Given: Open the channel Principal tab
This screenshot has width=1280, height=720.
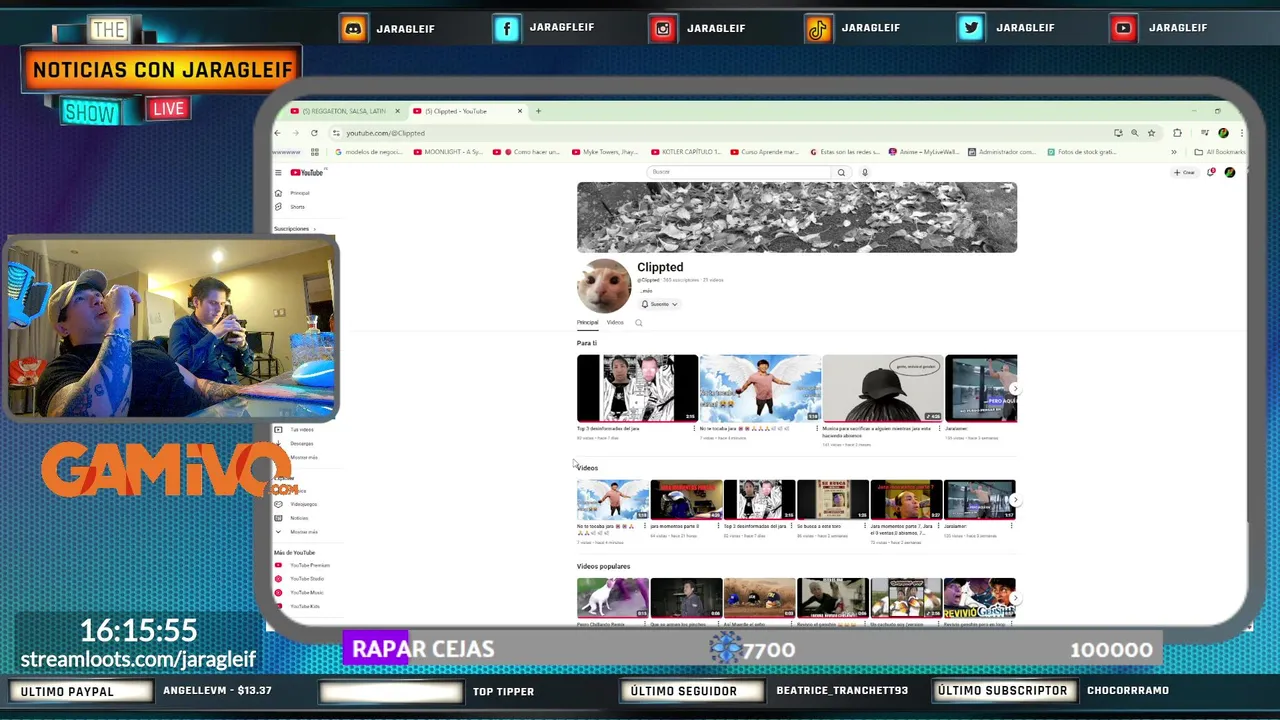Looking at the screenshot, I should click(x=587, y=323).
